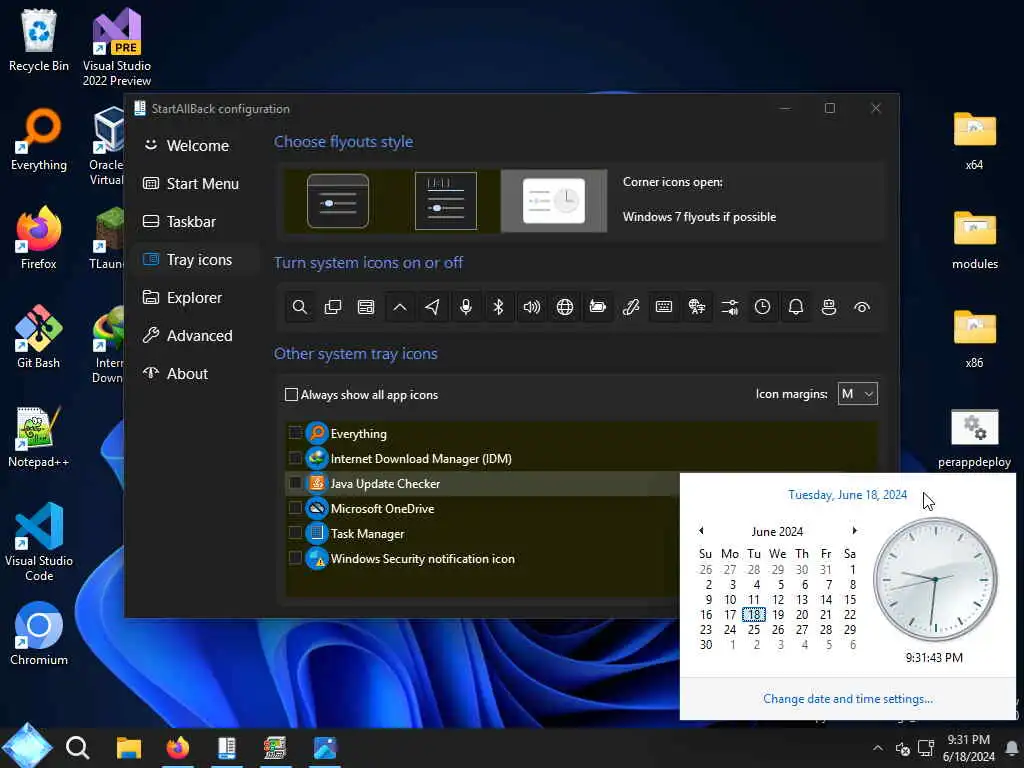
Task: Select the Visual Studio Code desktop icon
Action: [x=39, y=542]
